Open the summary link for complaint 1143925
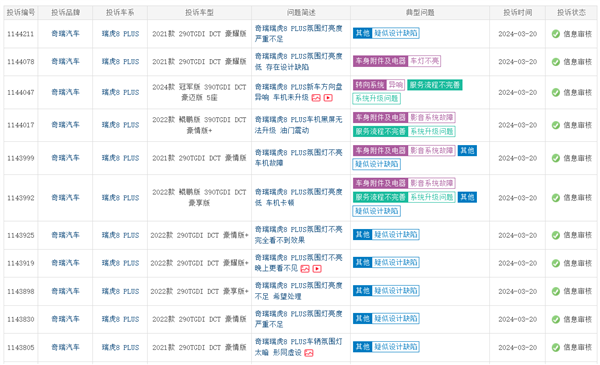600x365 pixels. (298, 235)
